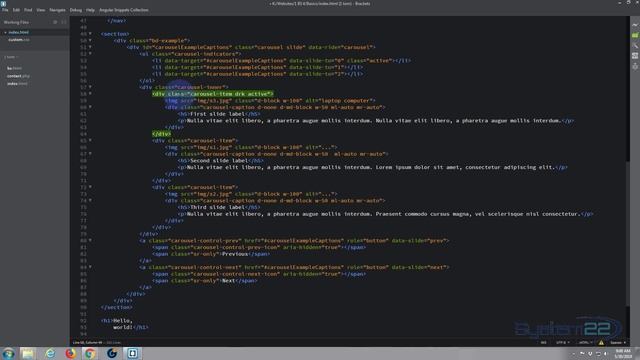
Task: Open Chrome from the taskbar
Action: pos(90,353)
